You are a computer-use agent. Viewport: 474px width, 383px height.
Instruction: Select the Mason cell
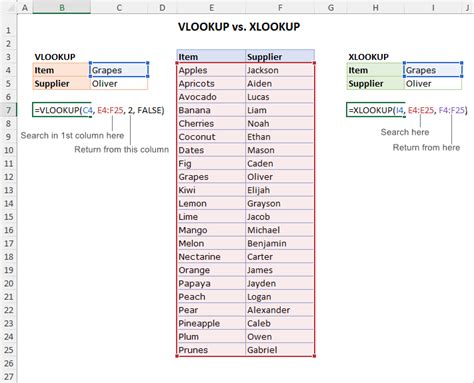pos(280,150)
